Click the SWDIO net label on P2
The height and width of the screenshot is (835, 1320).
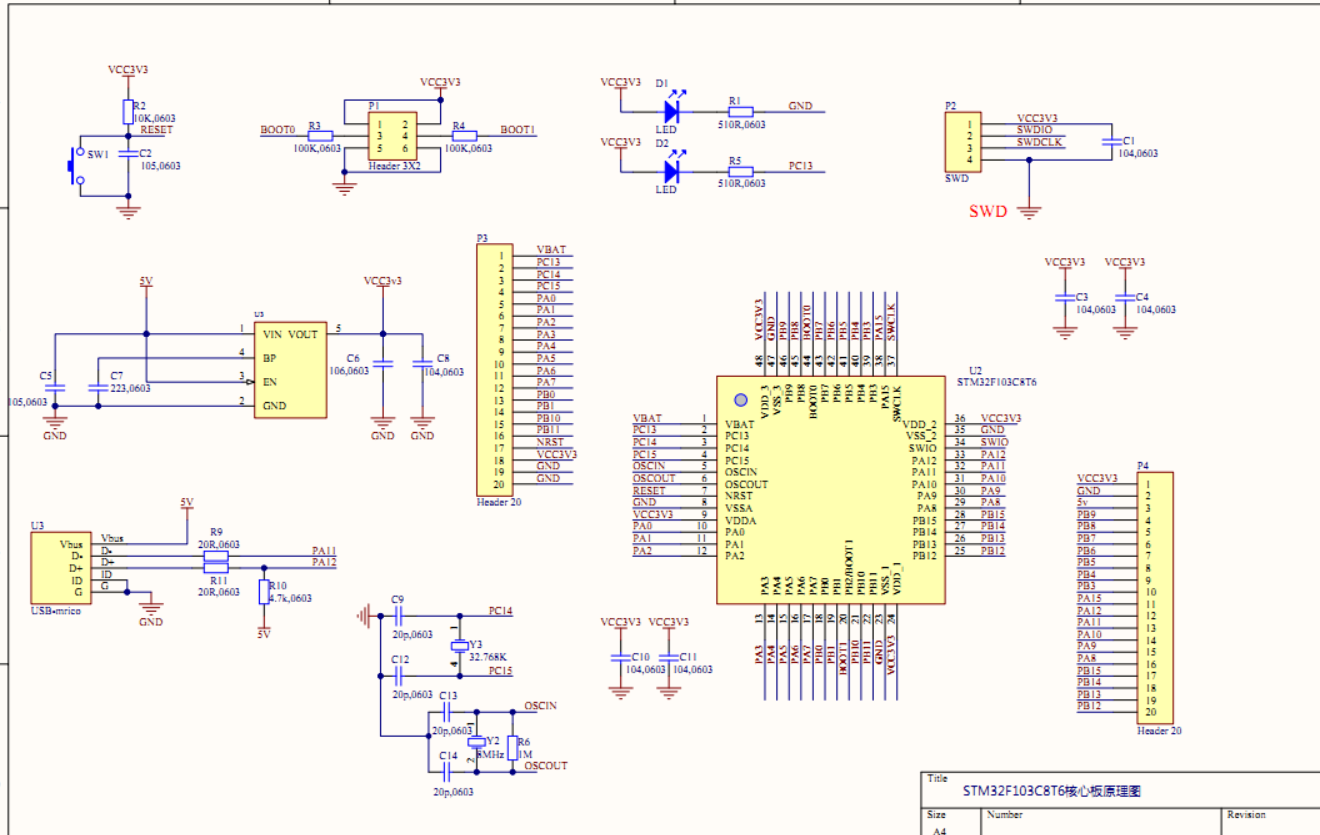click(x=1034, y=130)
